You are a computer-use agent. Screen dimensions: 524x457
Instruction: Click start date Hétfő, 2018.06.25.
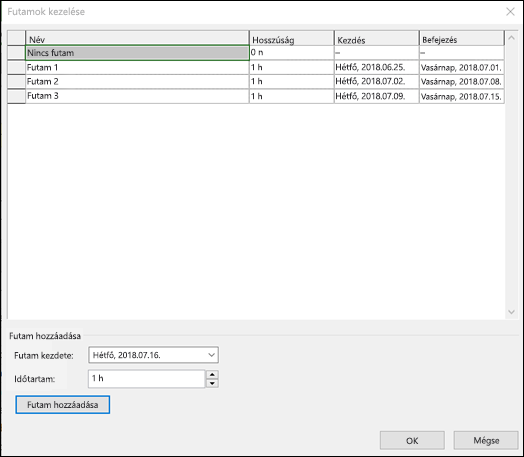click(x=377, y=67)
